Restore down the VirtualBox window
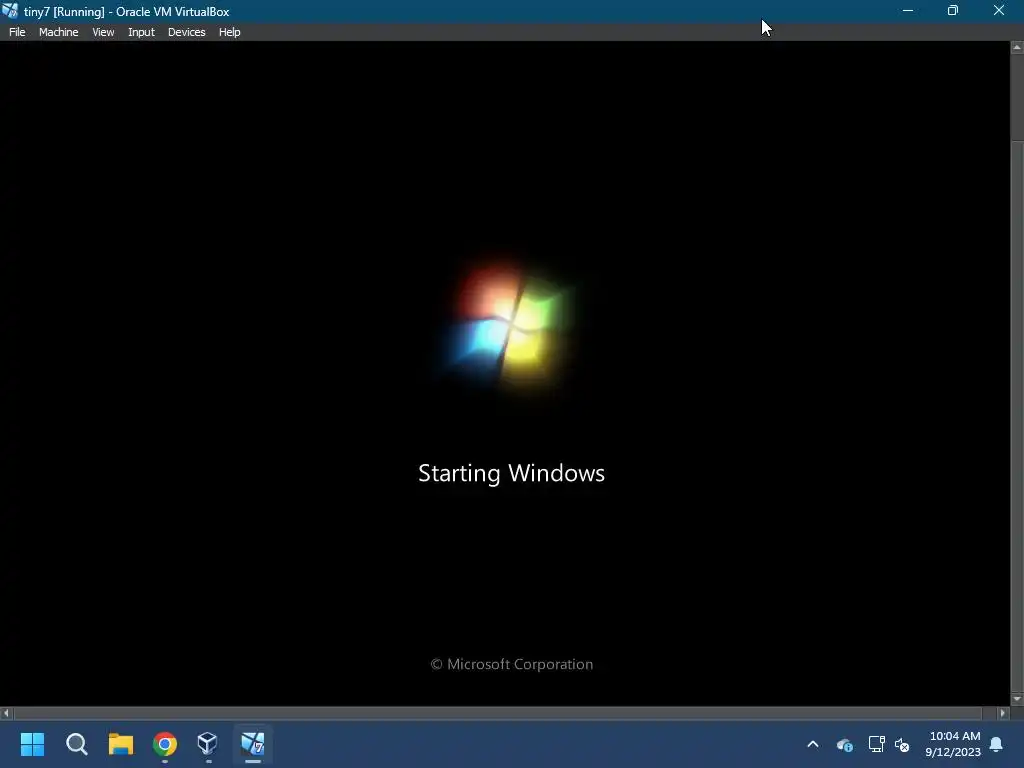Image resolution: width=1024 pixels, height=768 pixels. [x=953, y=11]
